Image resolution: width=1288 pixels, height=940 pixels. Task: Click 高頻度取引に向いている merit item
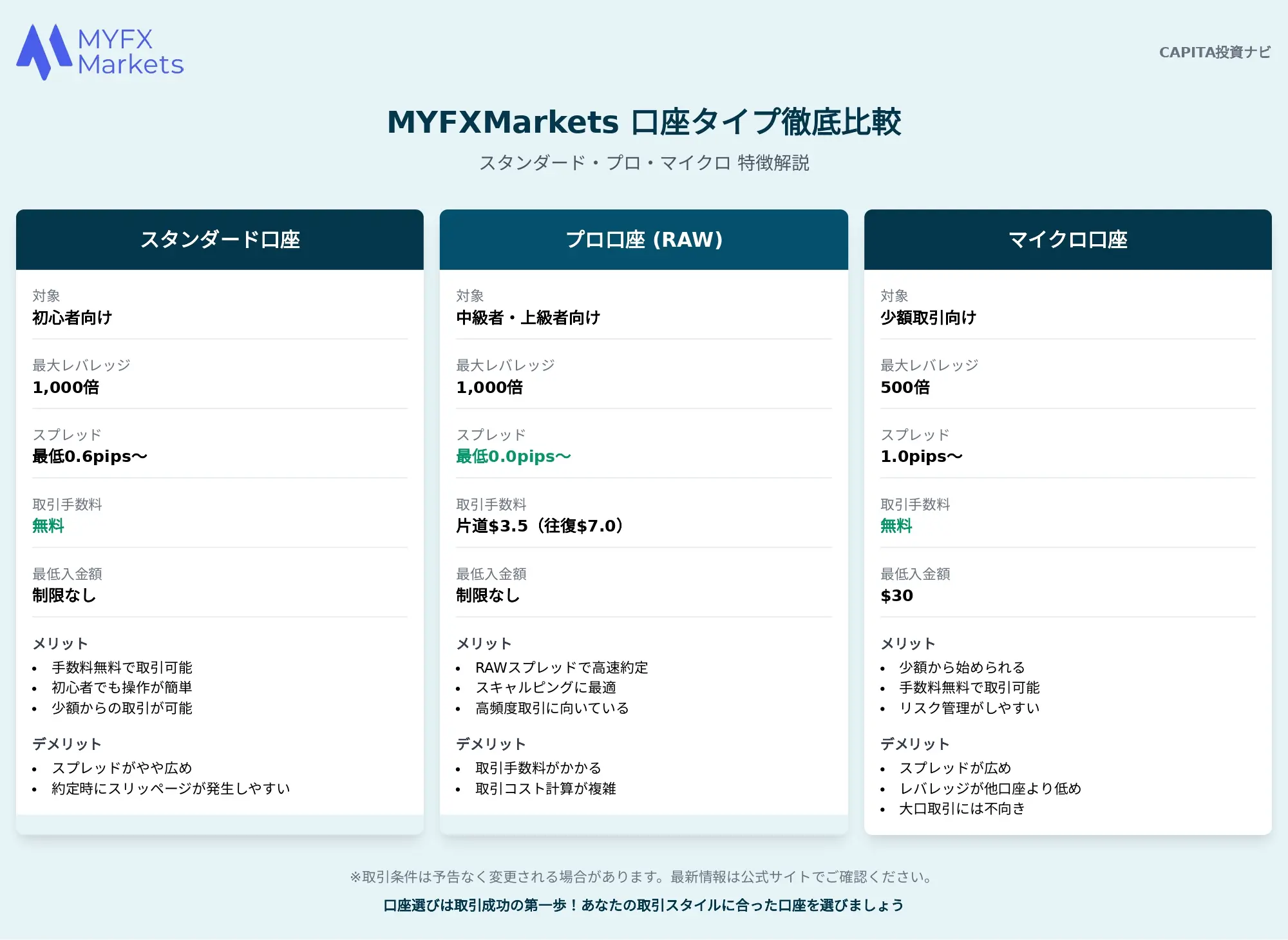pyautogui.click(x=552, y=708)
